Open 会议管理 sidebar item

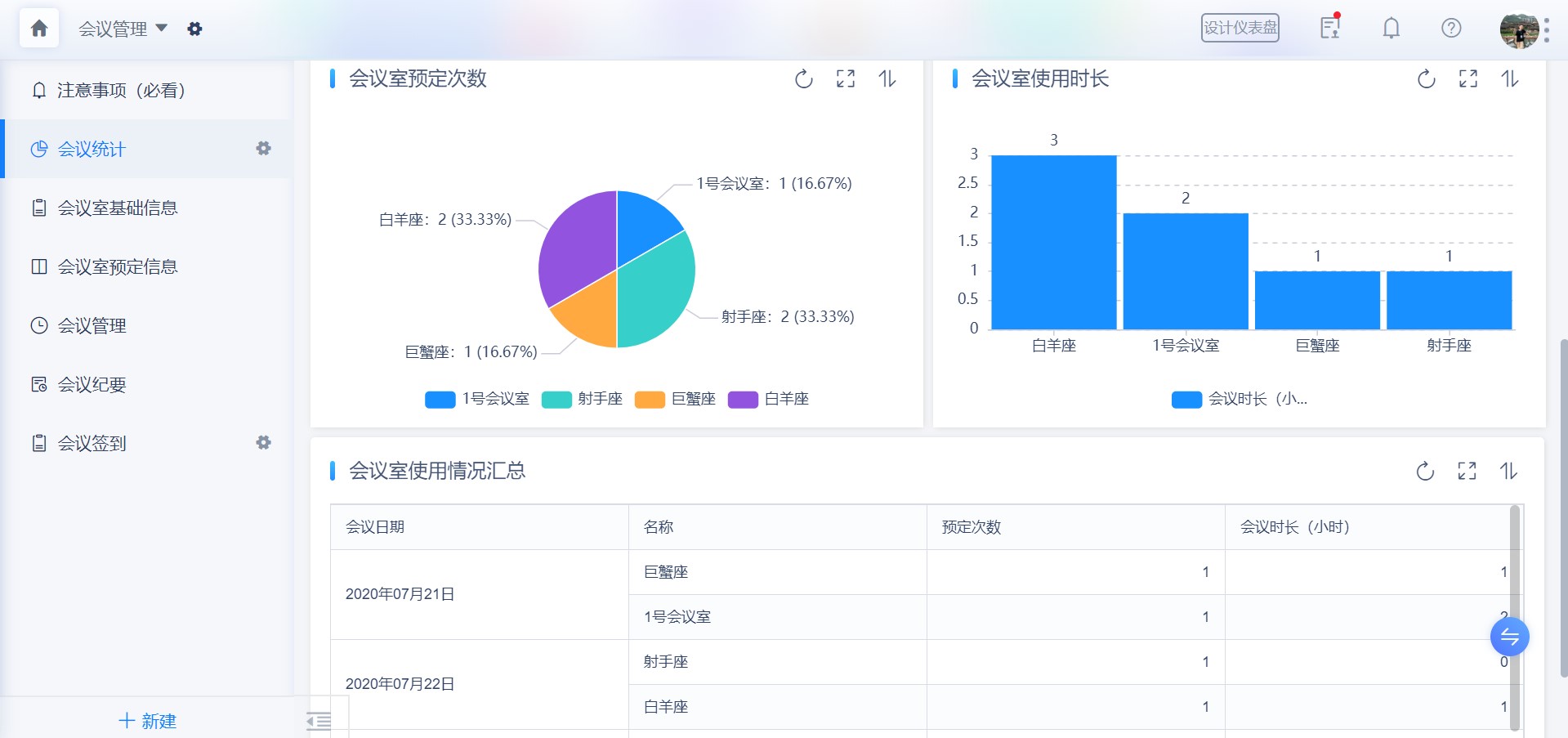147,325
